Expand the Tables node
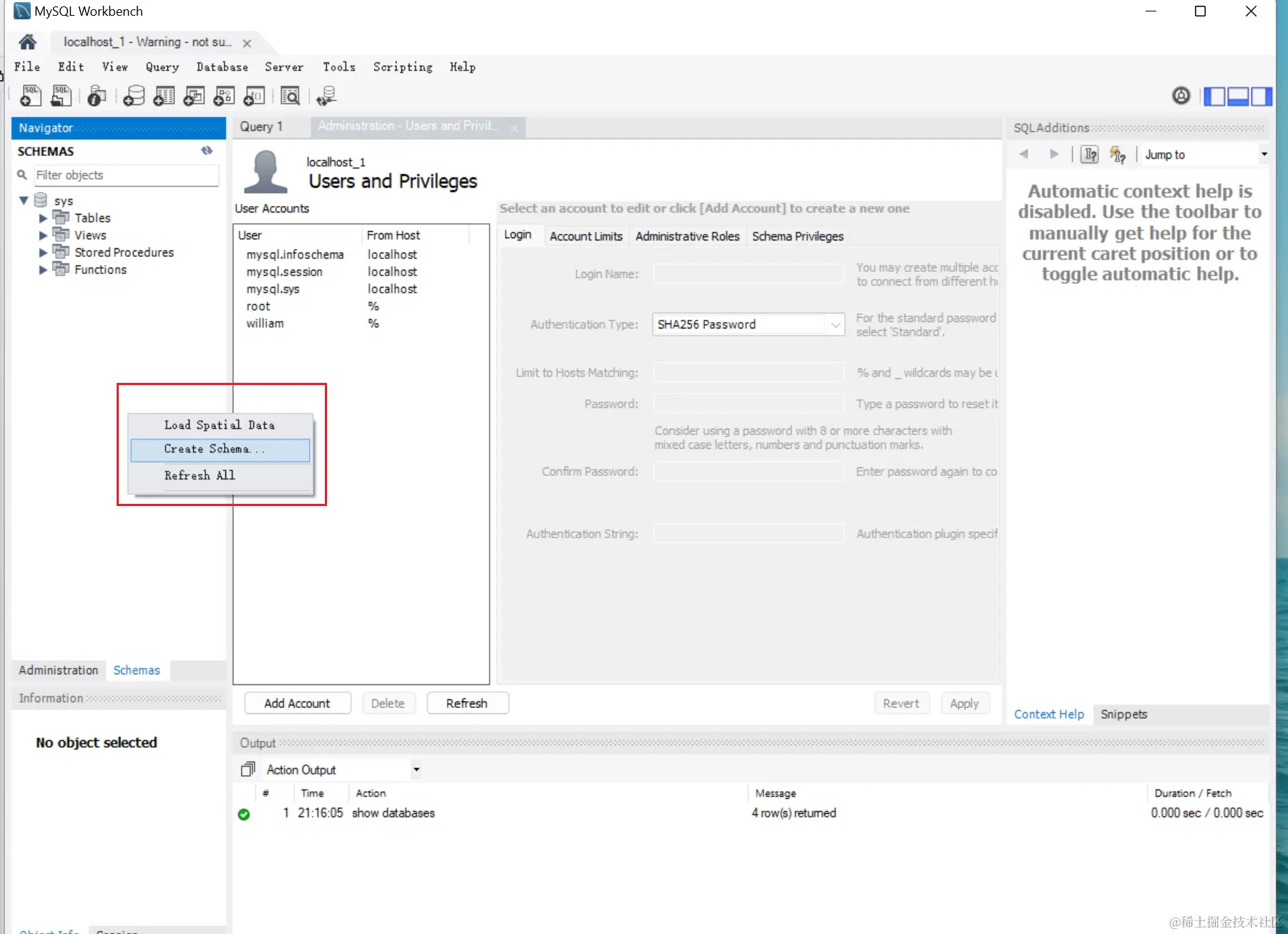The width and height of the screenshot is (1288, 934). (x=43, y=218)
